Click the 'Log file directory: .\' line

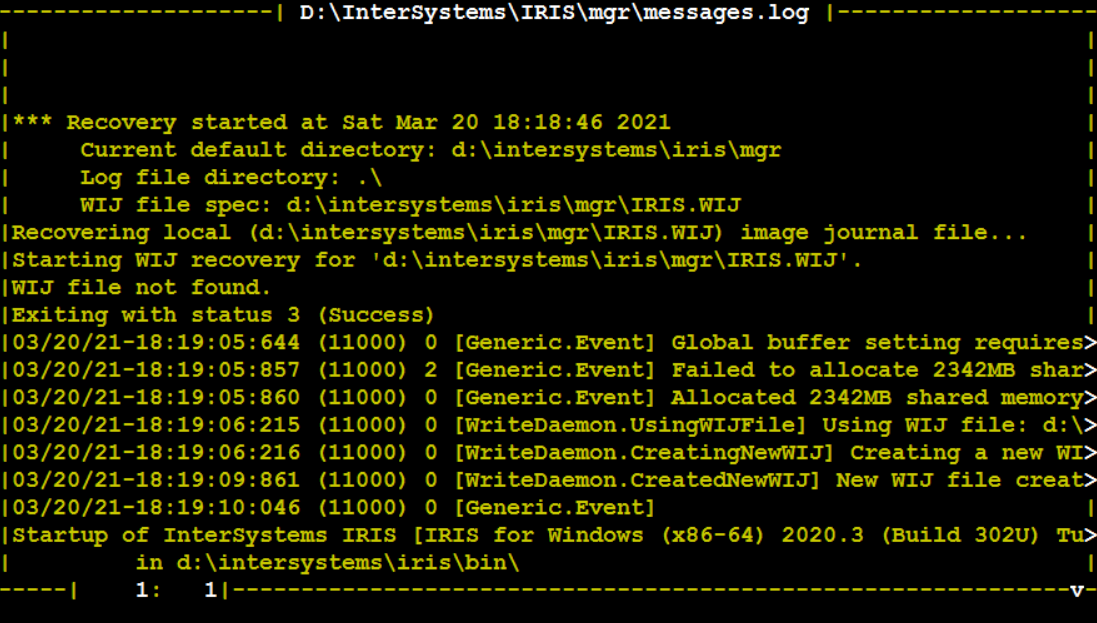[x=231, y=177]
